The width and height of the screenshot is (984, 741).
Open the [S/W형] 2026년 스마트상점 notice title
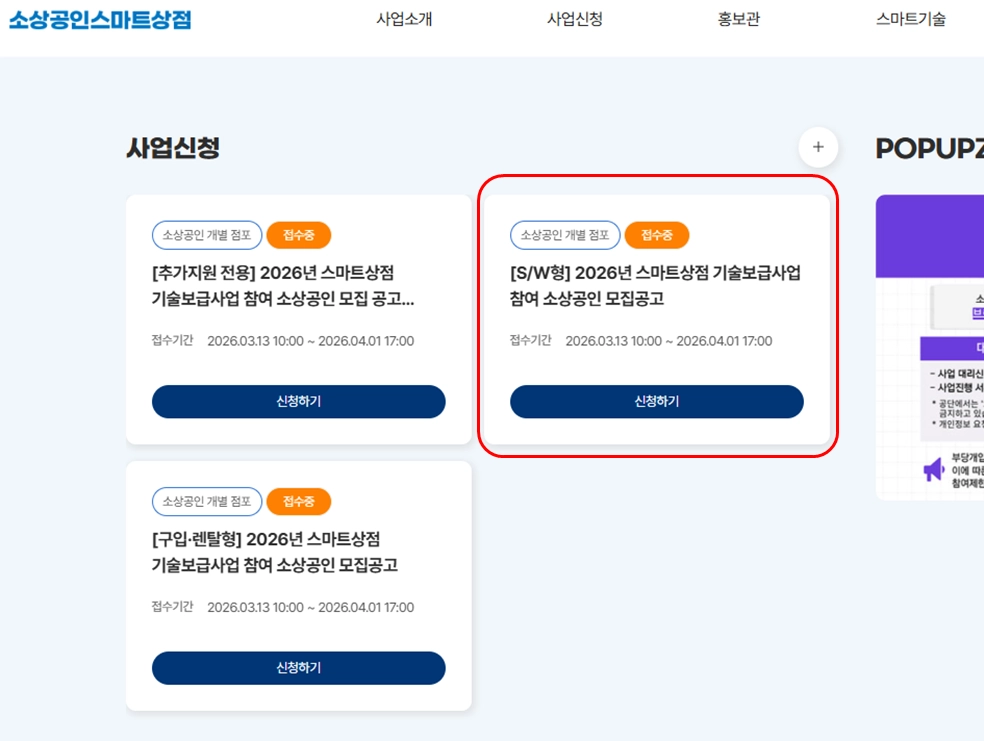click(x=655, y=285)
